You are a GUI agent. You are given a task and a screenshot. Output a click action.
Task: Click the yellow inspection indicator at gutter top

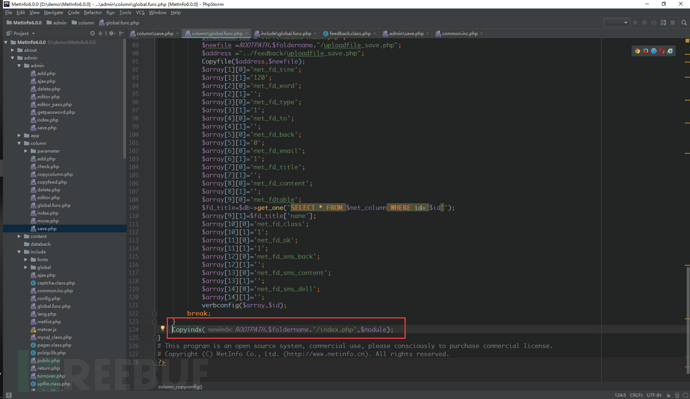[x=687, y=41]
